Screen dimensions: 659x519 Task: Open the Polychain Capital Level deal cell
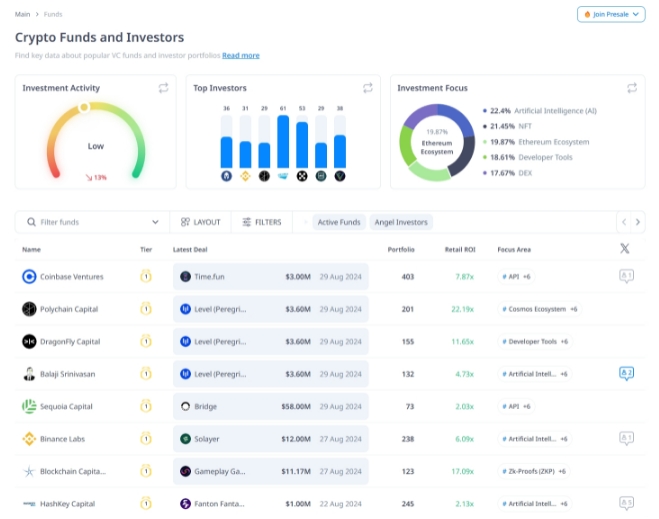click(x=271, y=309)
